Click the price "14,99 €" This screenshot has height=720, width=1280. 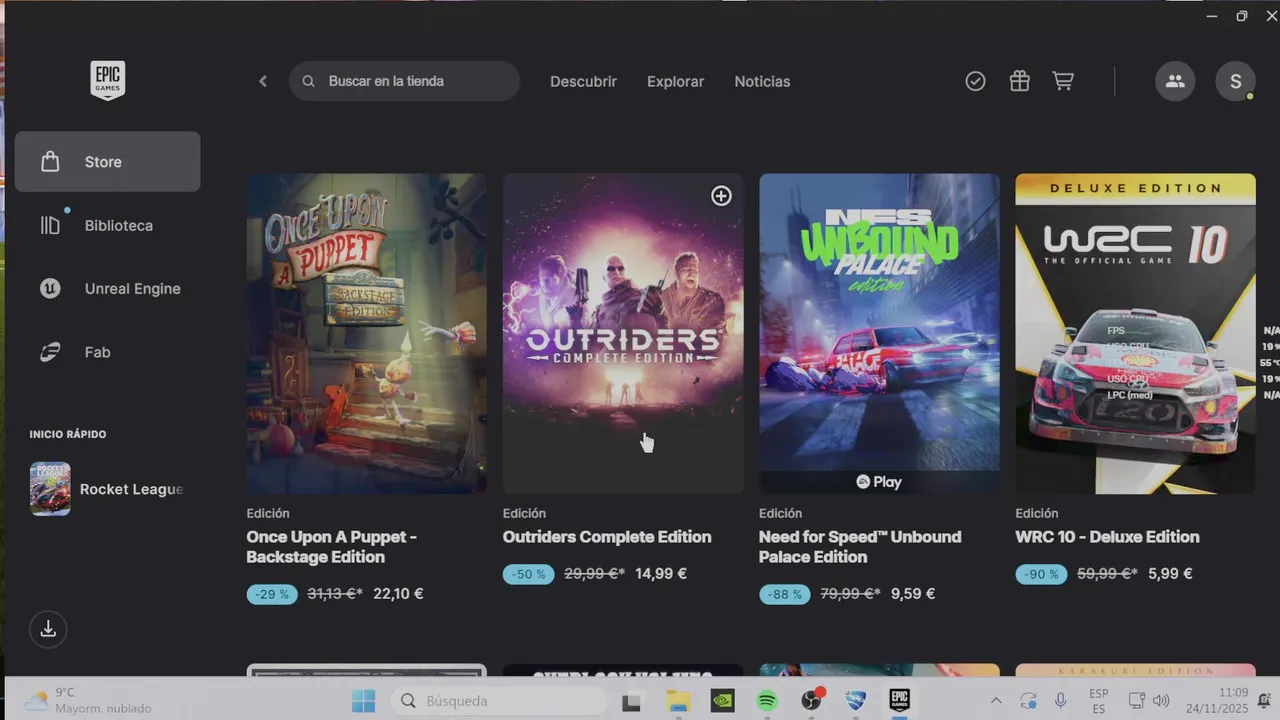661,574
